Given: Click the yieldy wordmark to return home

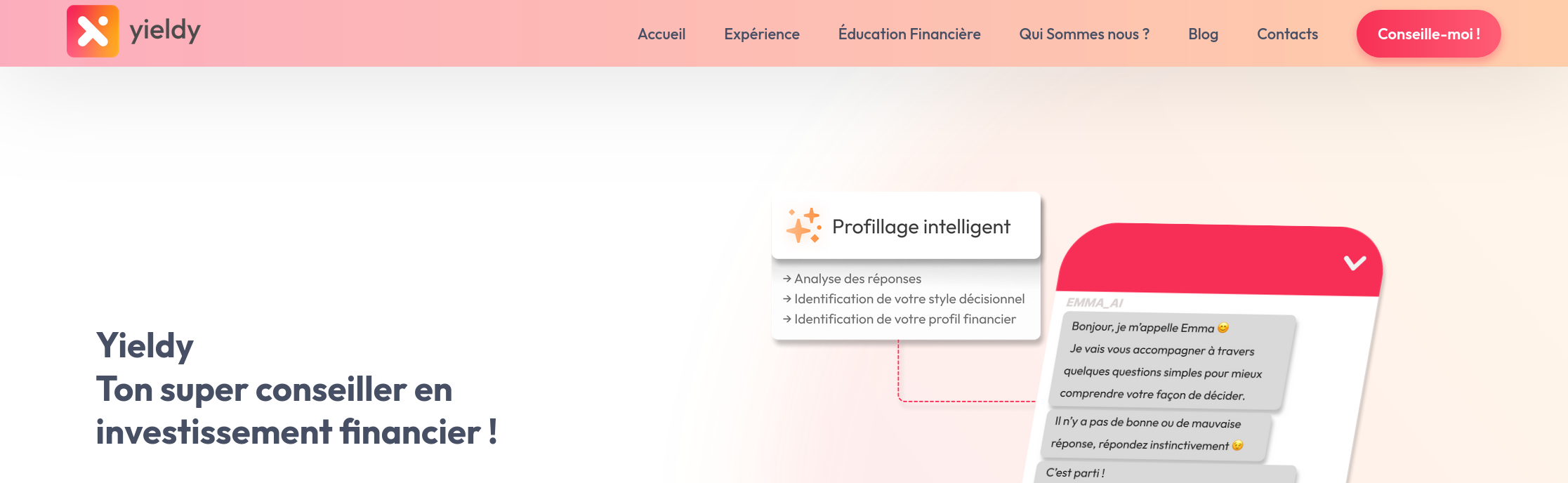Looking at the screenshot, I should (162, 31).
